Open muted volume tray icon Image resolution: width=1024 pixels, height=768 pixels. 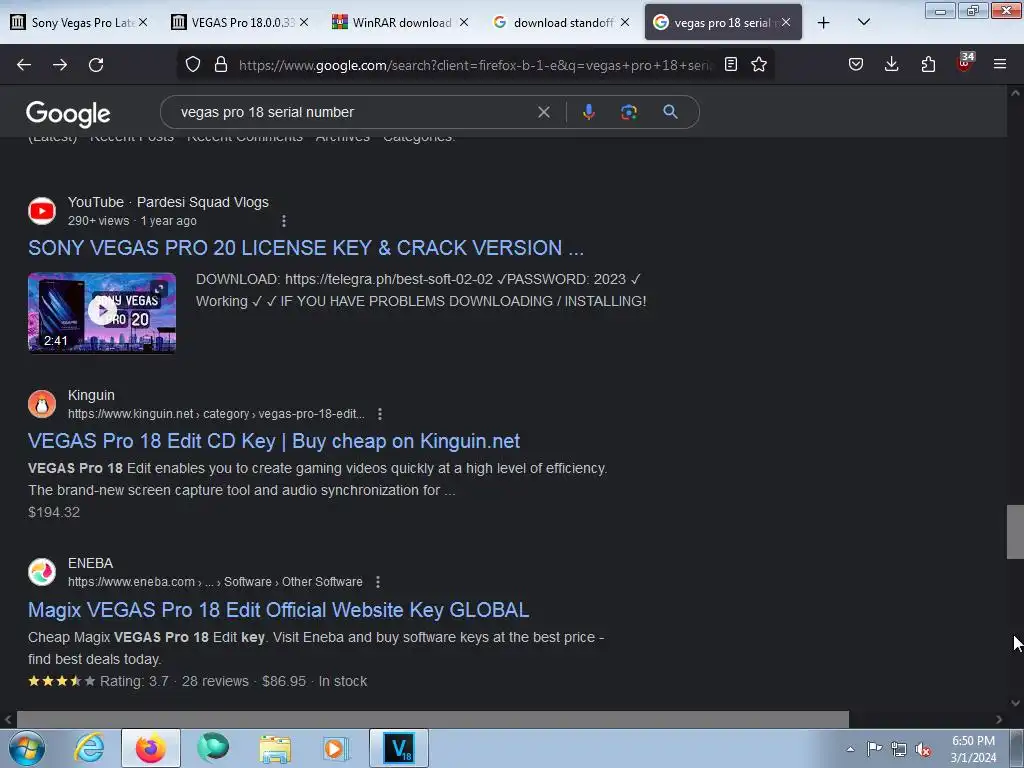point(923,749)
